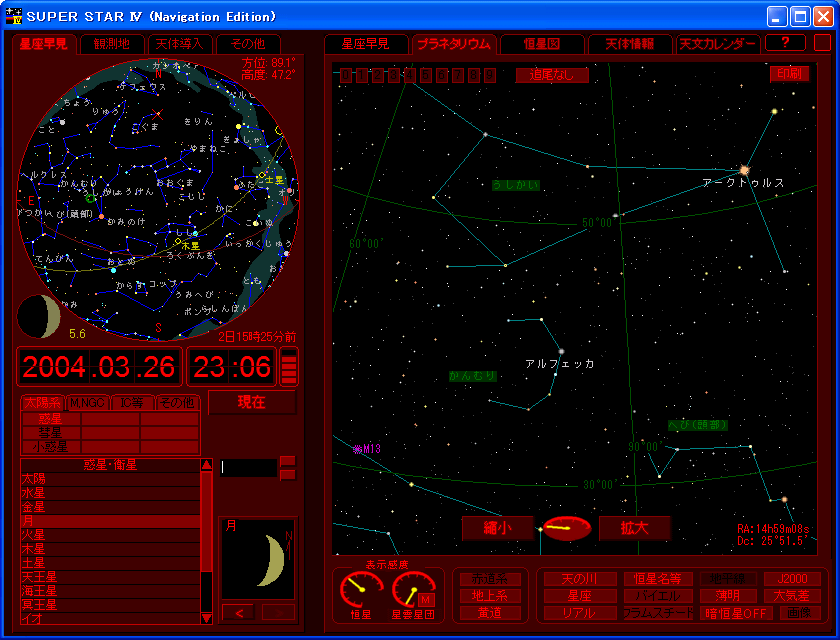Viewport: 840px width, 640px height.
Task: Adjust the 星雲星団 sensitivity dial
Action: pos(412,590)
